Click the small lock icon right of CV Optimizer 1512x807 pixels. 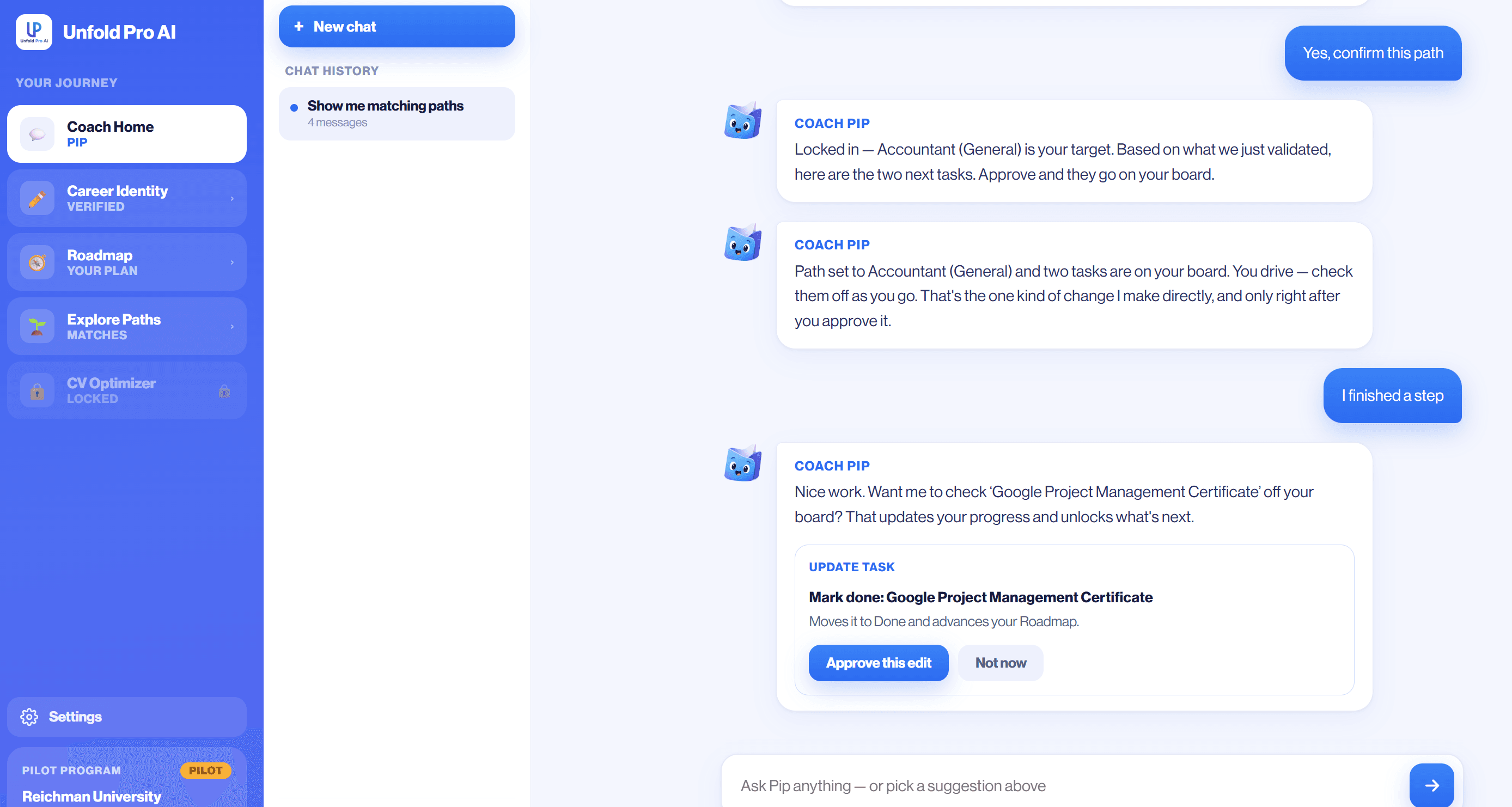pos(224,391)
